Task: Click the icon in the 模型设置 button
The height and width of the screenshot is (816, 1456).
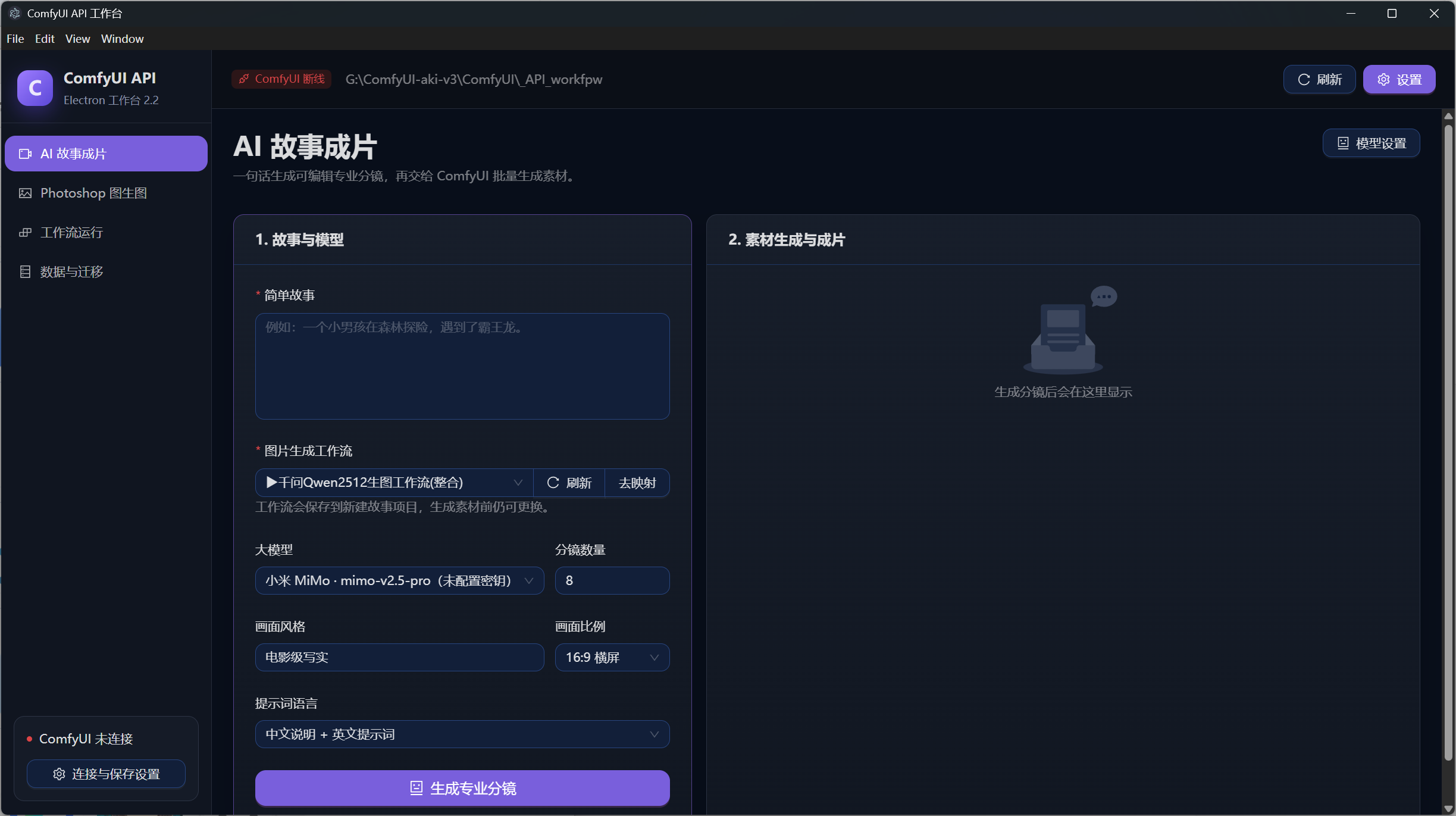Action: [1343, 143]
